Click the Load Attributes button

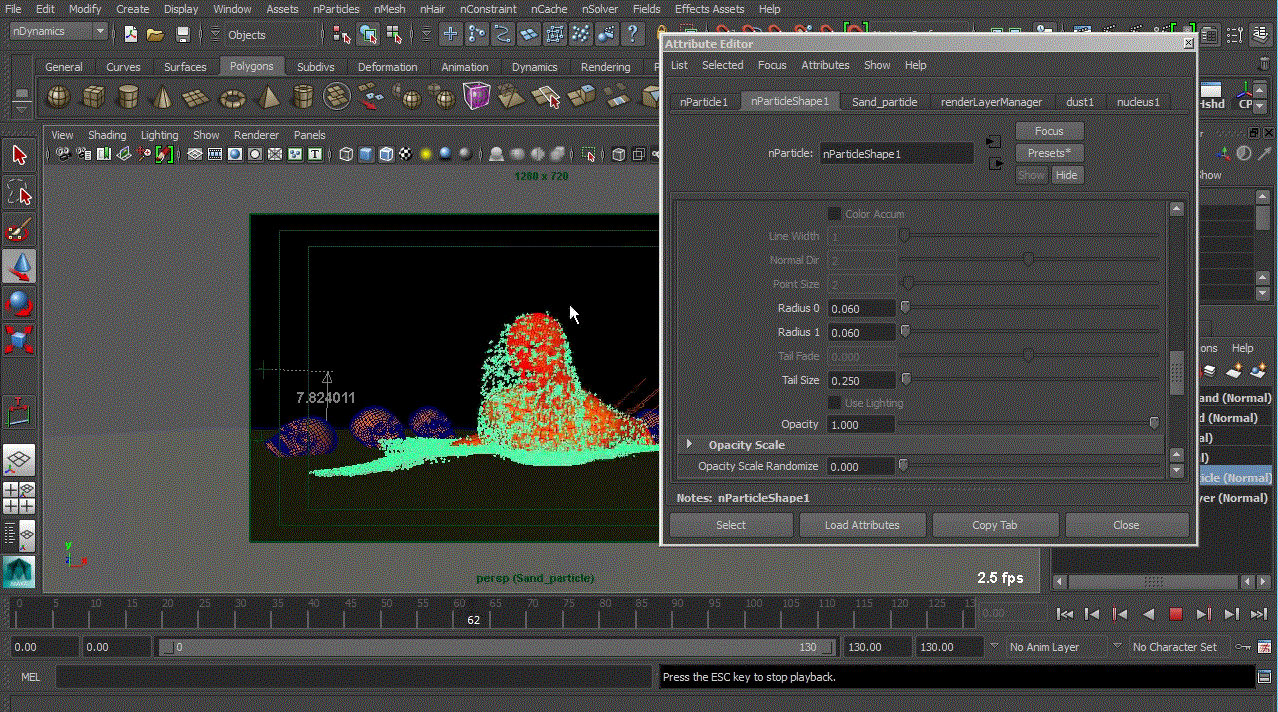(862, 525)
